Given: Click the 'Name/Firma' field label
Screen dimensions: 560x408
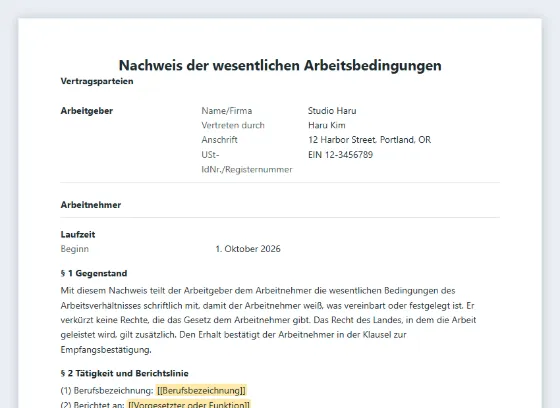Looking at the screenshot, I should tap(227, 111).
